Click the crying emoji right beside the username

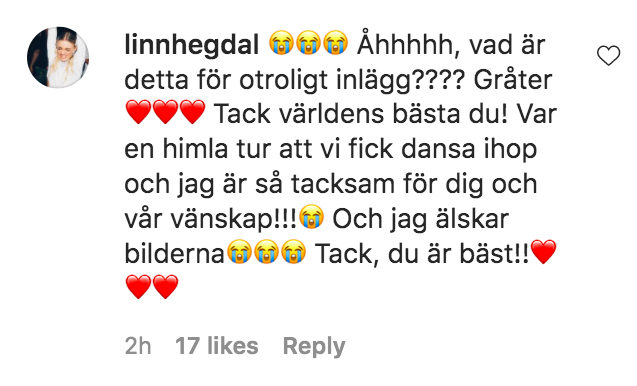[281, 43]
